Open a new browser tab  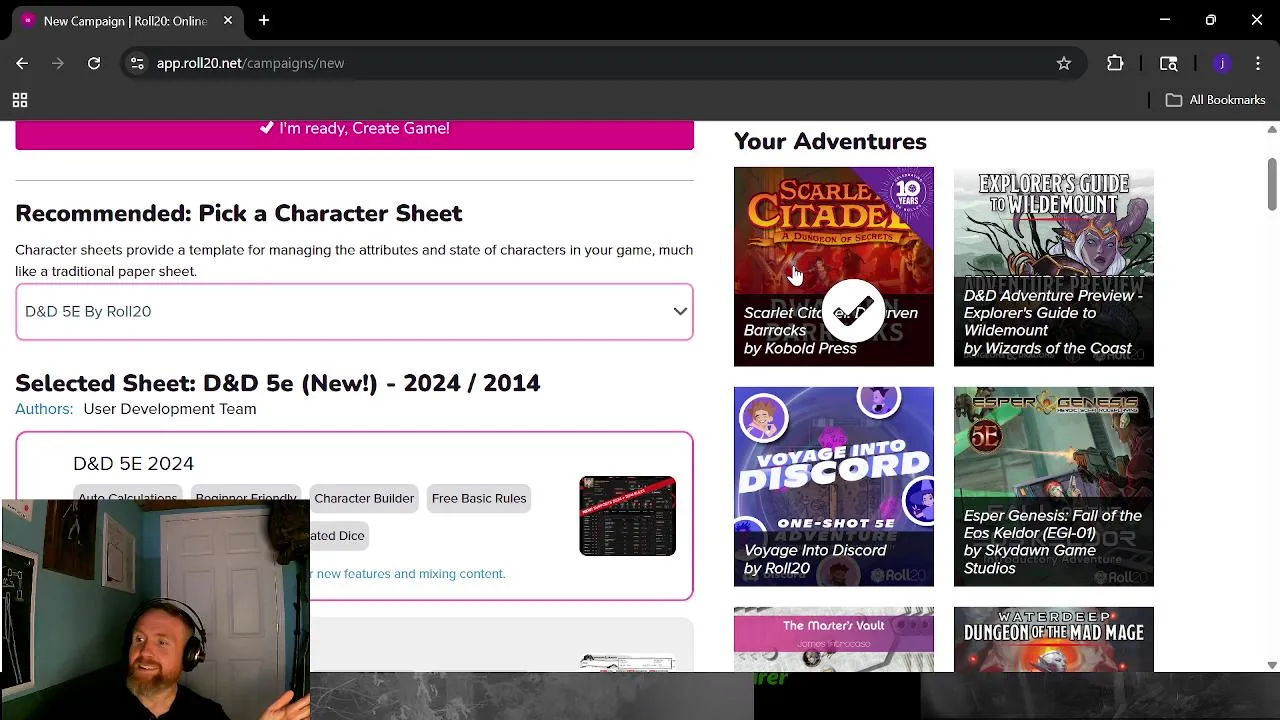click(264, 20)
